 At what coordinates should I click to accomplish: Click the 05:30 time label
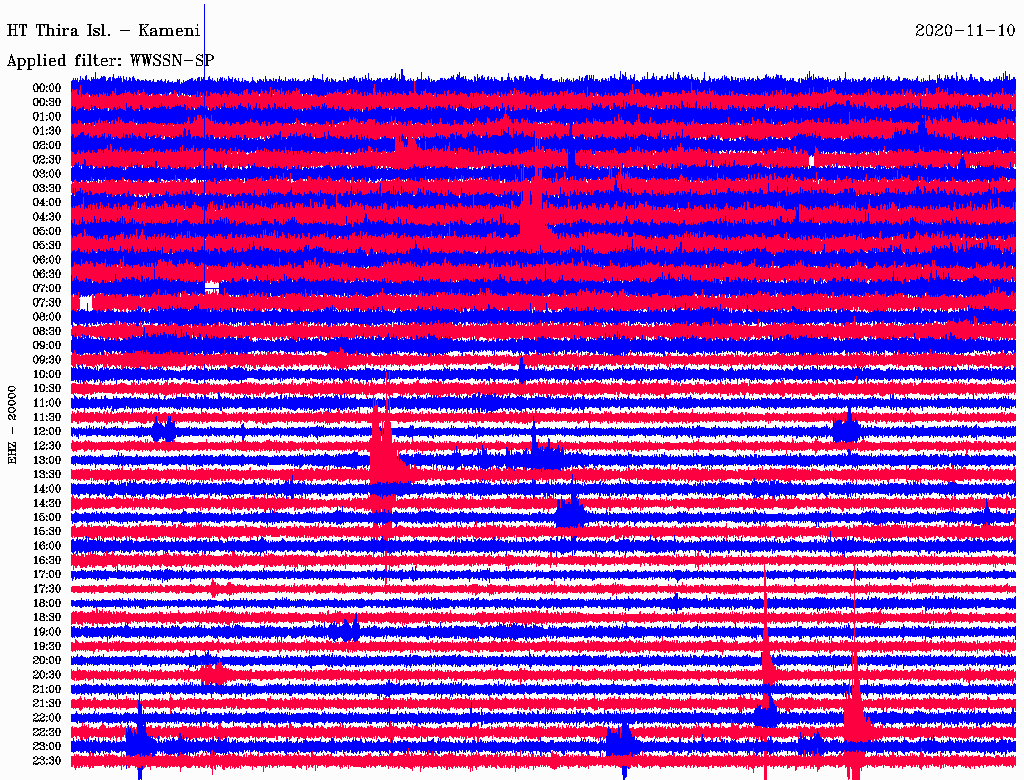point(46,245)
